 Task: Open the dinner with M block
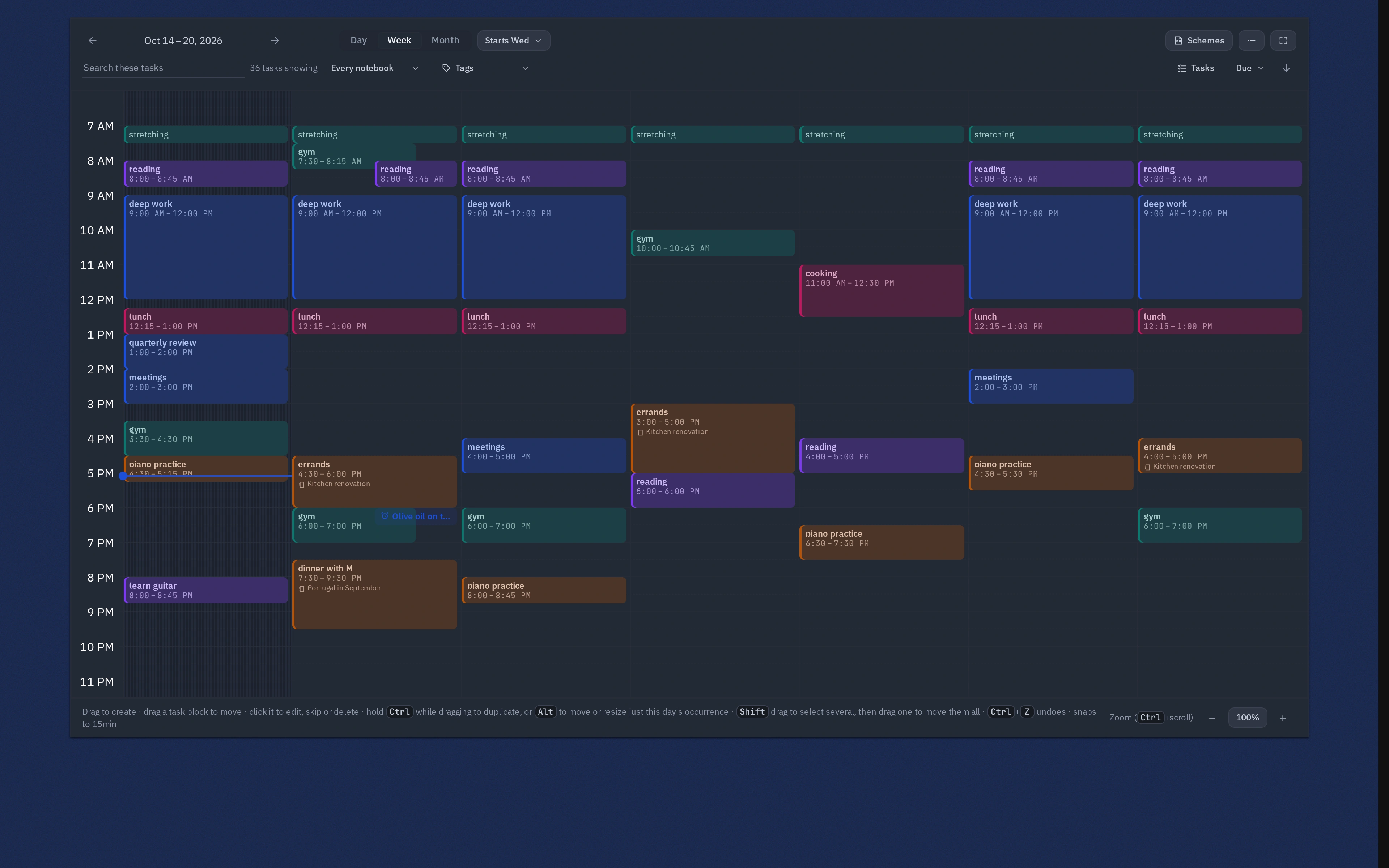(374, 595)
